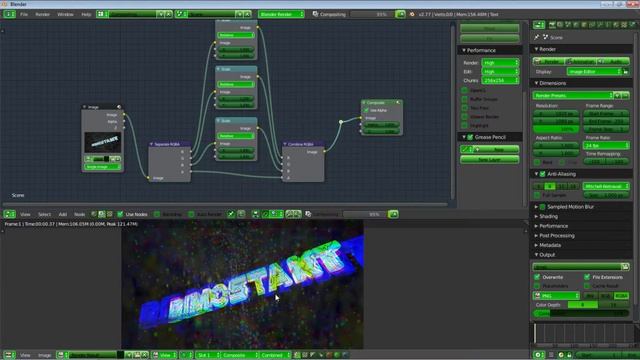Image resolution: width=640 pixels, height=360 pixels.
Task: Switch to compositing nodes tree type icon
Action: coord(102,214)
